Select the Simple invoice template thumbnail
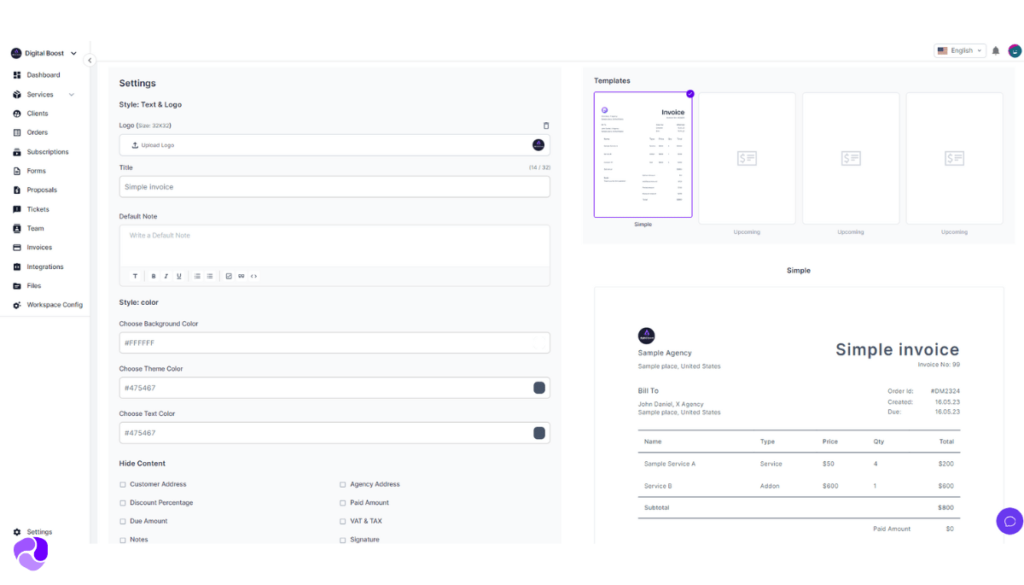1024x585 pixels. (x=642, y=155)
